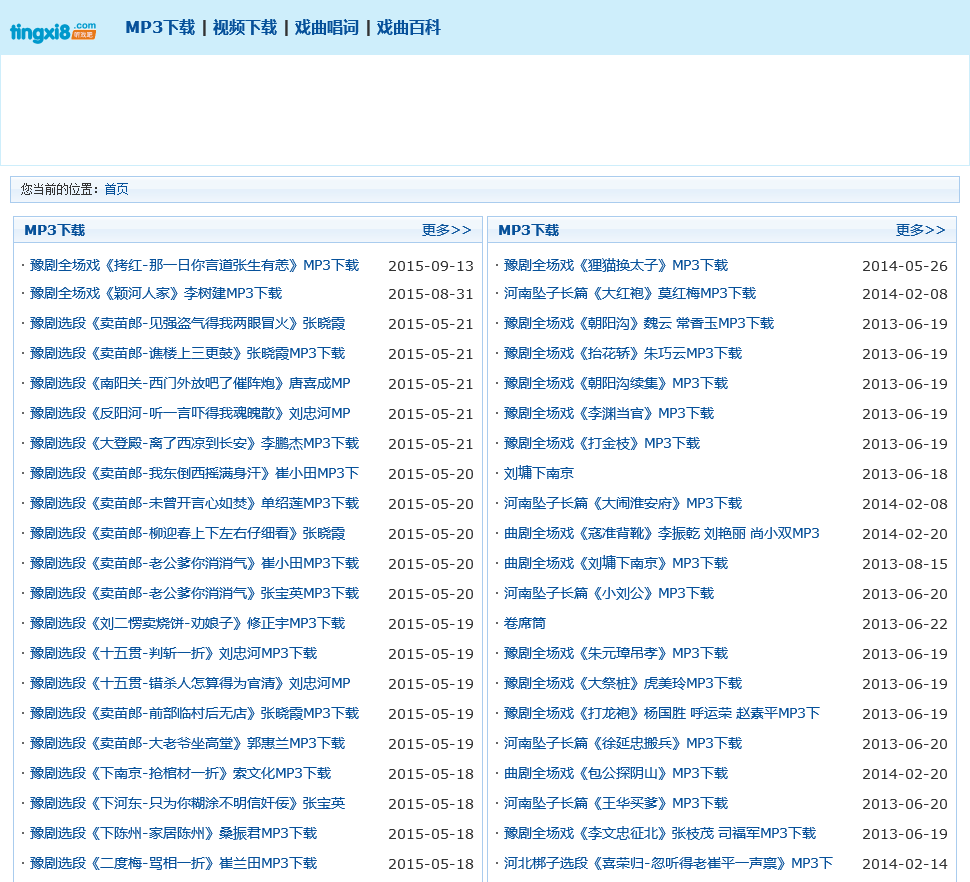The height and width of the screenshot is (882, 970).
Task: Open 豫剧选段《下南京-抢棺材一折》索文化
Action: pos(181,773)
